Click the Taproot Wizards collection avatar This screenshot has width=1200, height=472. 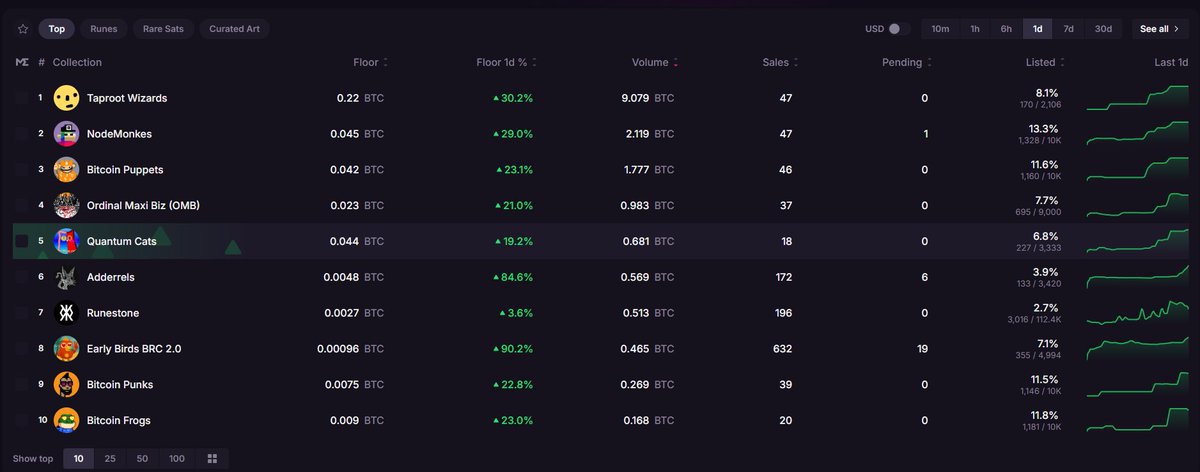(67, 98)
